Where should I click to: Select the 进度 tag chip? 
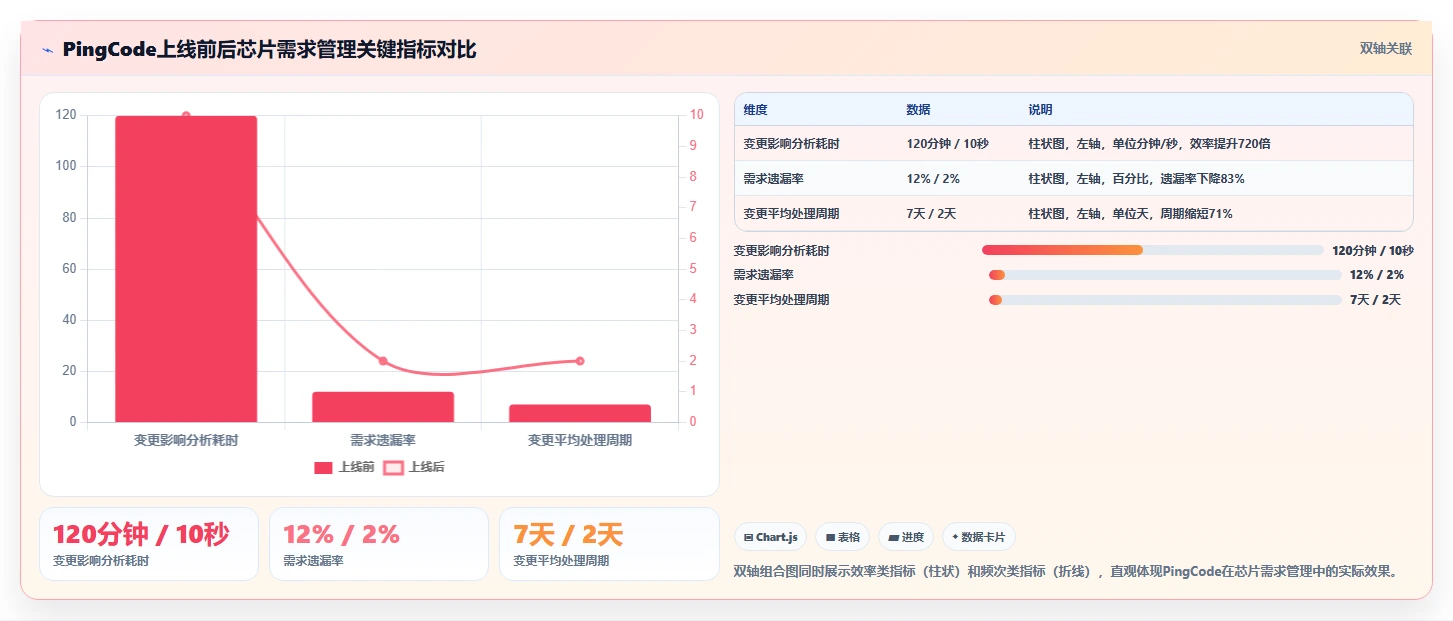(906, 537)
